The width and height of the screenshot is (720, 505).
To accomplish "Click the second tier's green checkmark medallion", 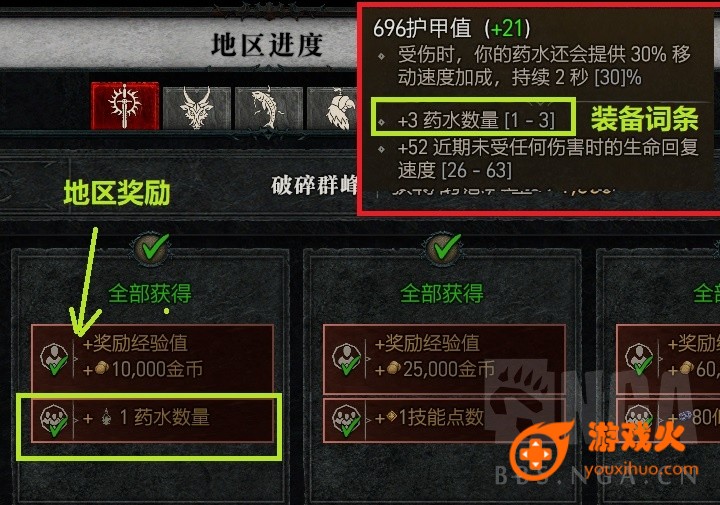I will pyautogui.click(x=445, y=249).
